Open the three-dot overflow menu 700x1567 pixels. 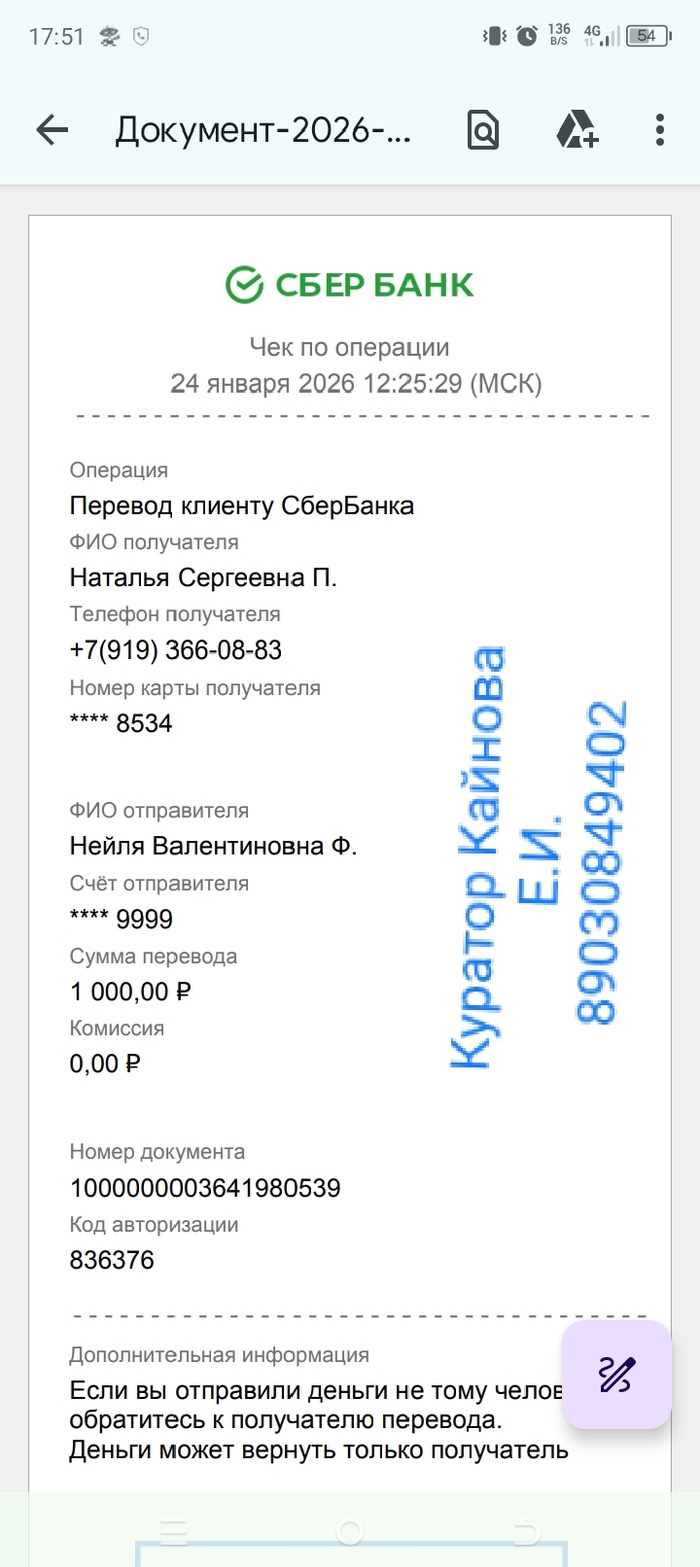tap(659, 129)
